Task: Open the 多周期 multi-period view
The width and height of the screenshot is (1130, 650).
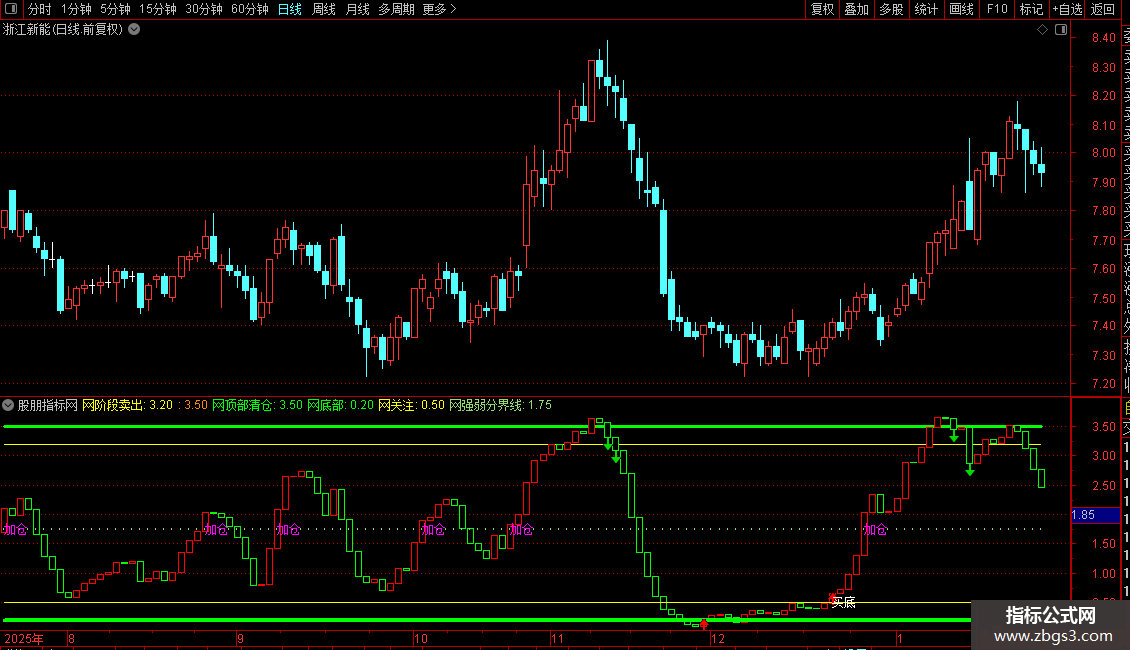Action: [396, 9]
